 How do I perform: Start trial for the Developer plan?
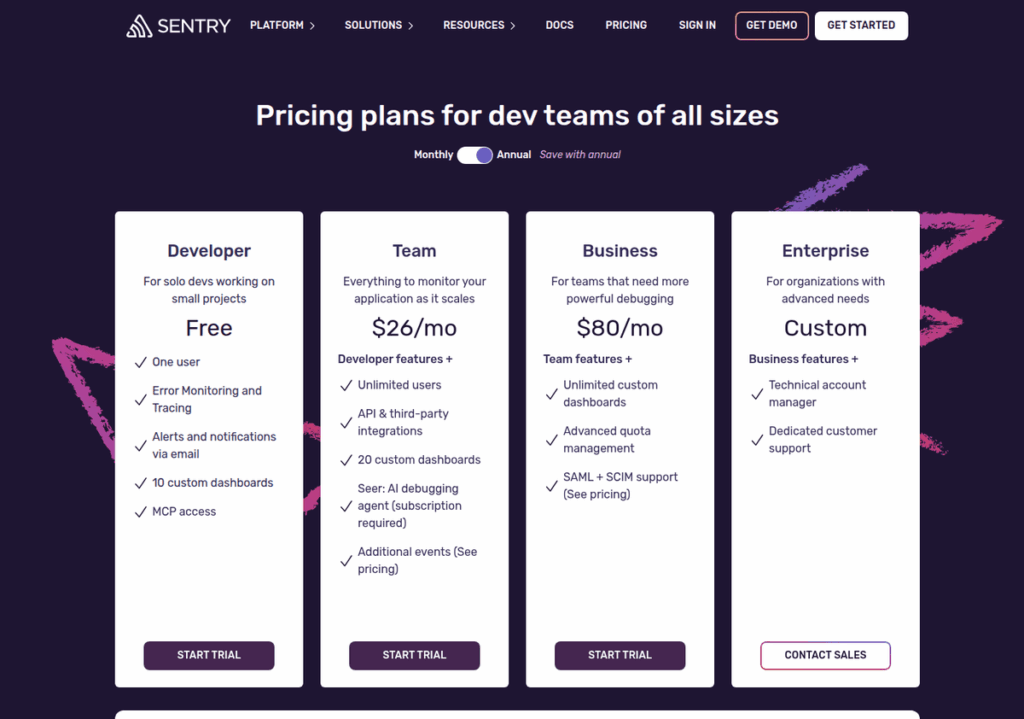209,655
